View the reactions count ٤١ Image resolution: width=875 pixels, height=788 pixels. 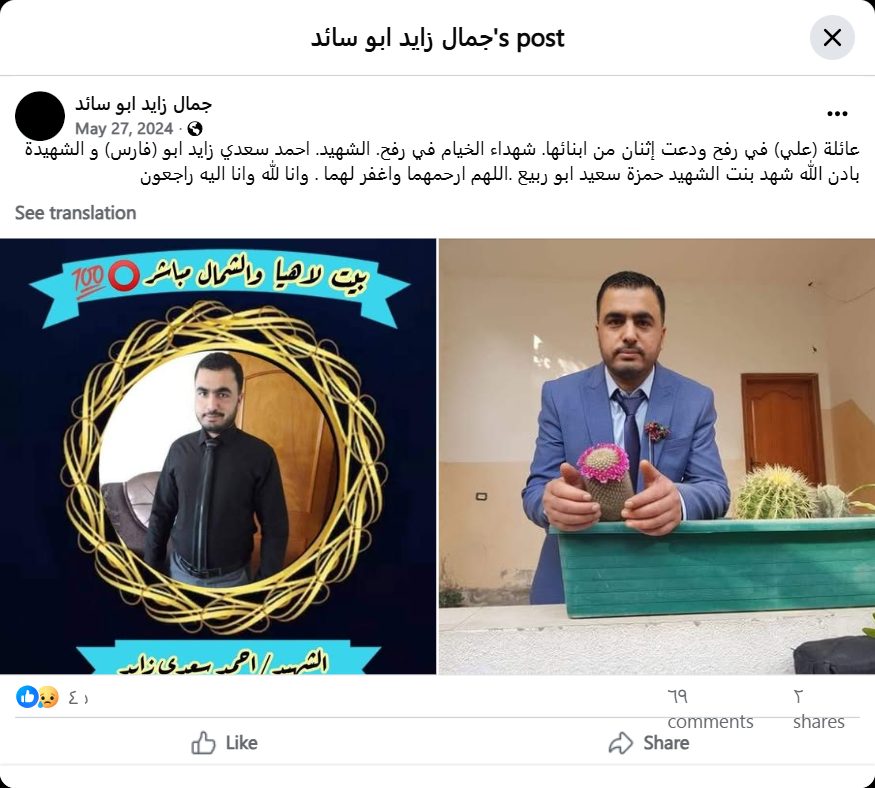79,698
